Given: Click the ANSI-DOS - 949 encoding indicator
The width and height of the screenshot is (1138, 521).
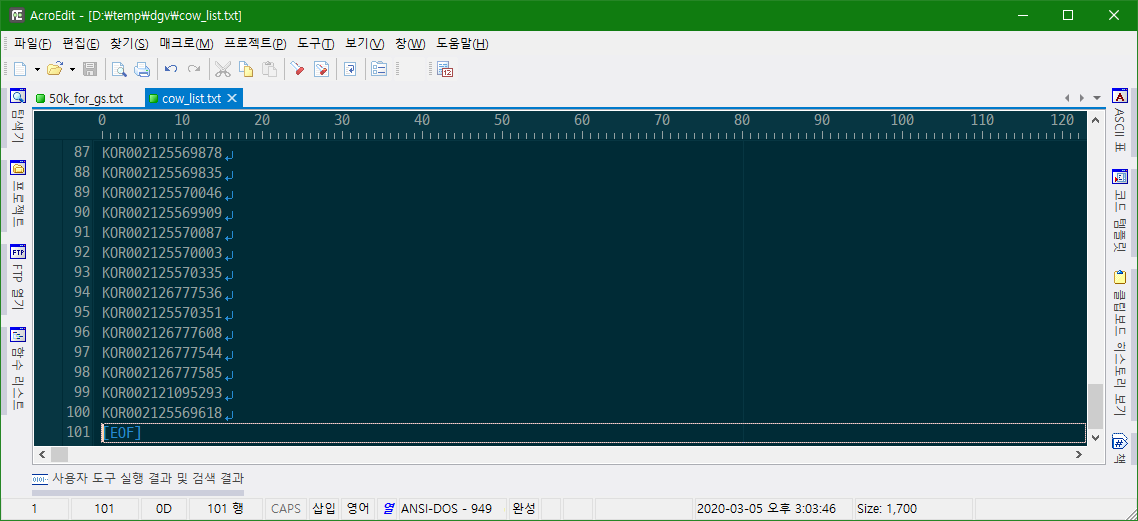Looking at the screenshot, I should click(x=446, y=509).
